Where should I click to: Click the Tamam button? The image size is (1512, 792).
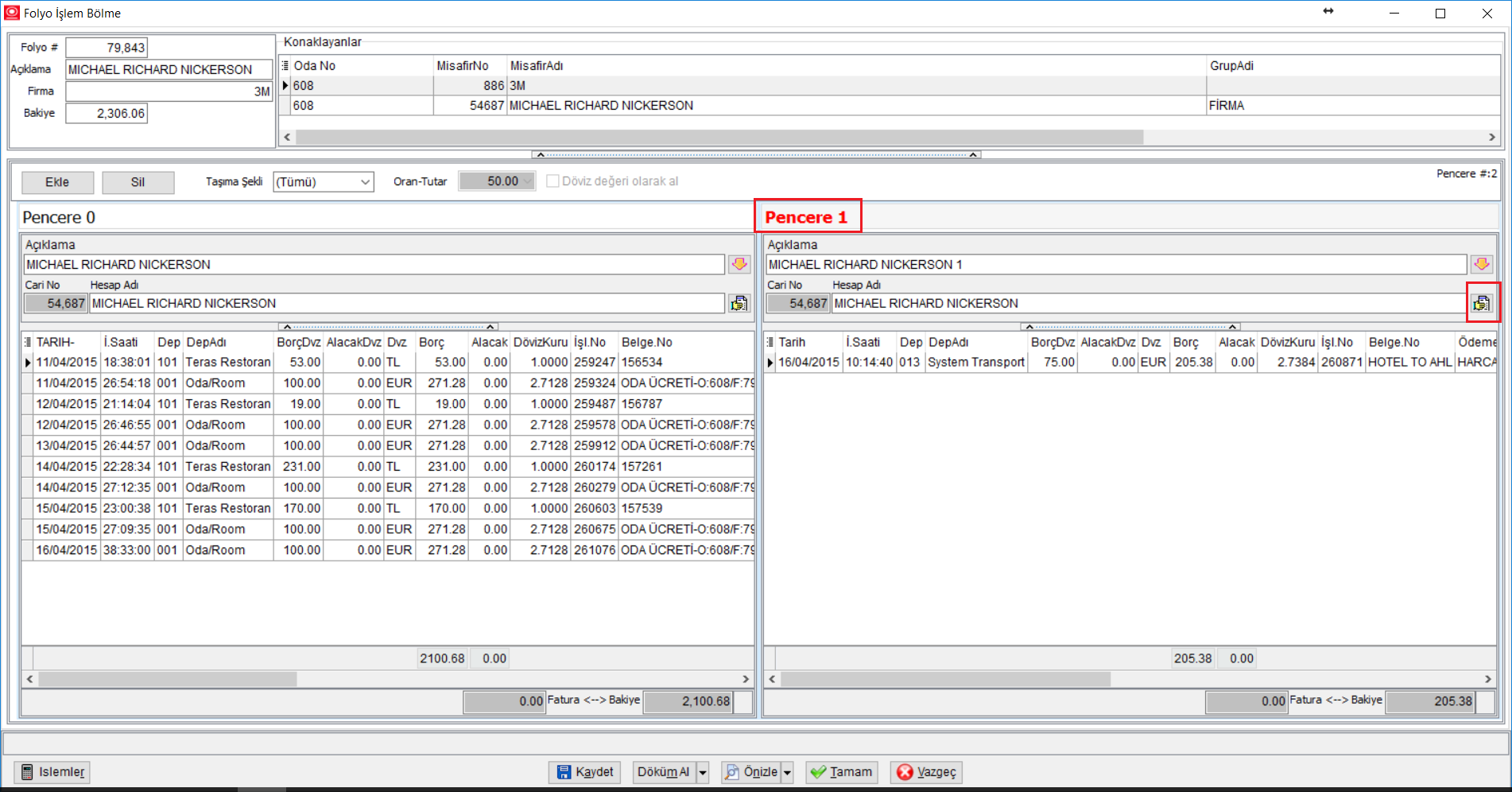(x=842, y=772)
